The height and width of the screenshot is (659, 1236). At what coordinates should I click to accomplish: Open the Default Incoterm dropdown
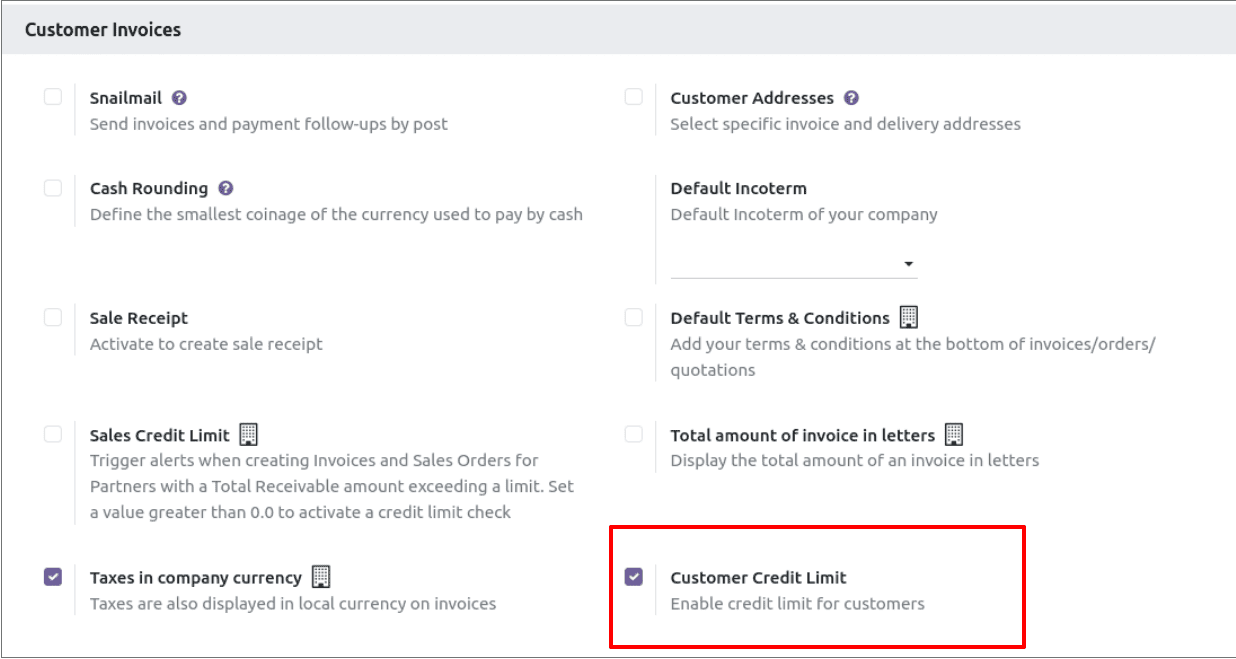pyautogui.click(x=794, y=264)
